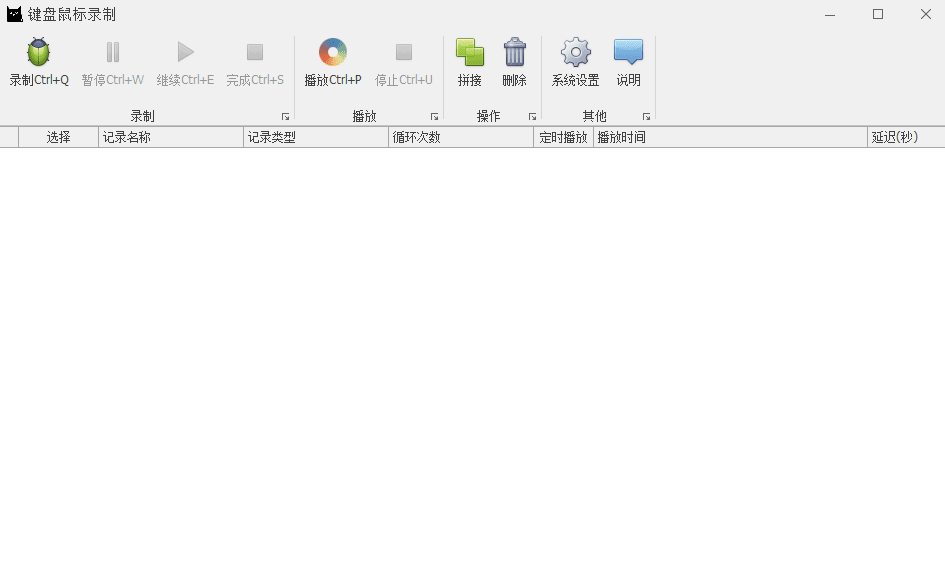Click the Finish (完成) recording square icon

pyautogui.click(x=255, y=53)
